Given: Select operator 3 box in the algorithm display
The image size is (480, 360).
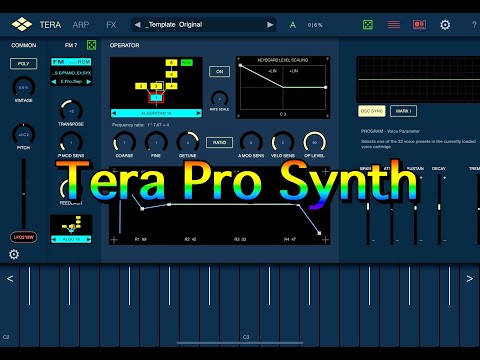Looking at the screenshot, I should 156,86.
